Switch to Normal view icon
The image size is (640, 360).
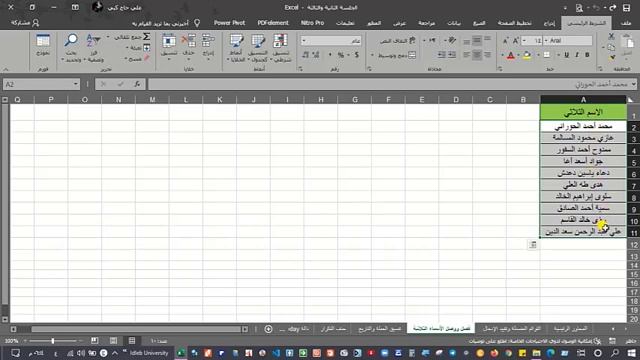click(132, 340)
